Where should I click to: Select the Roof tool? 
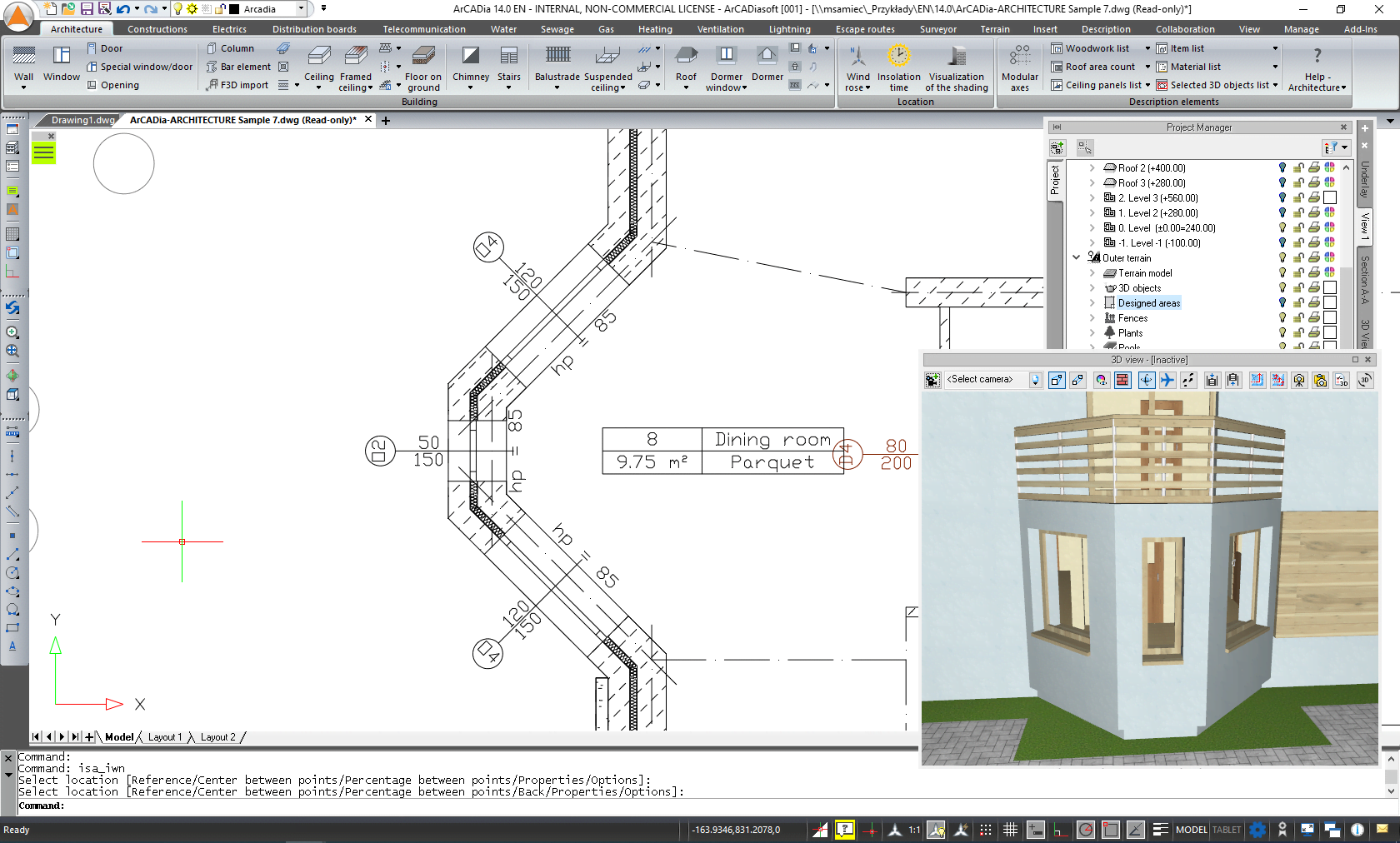(686, 66)
